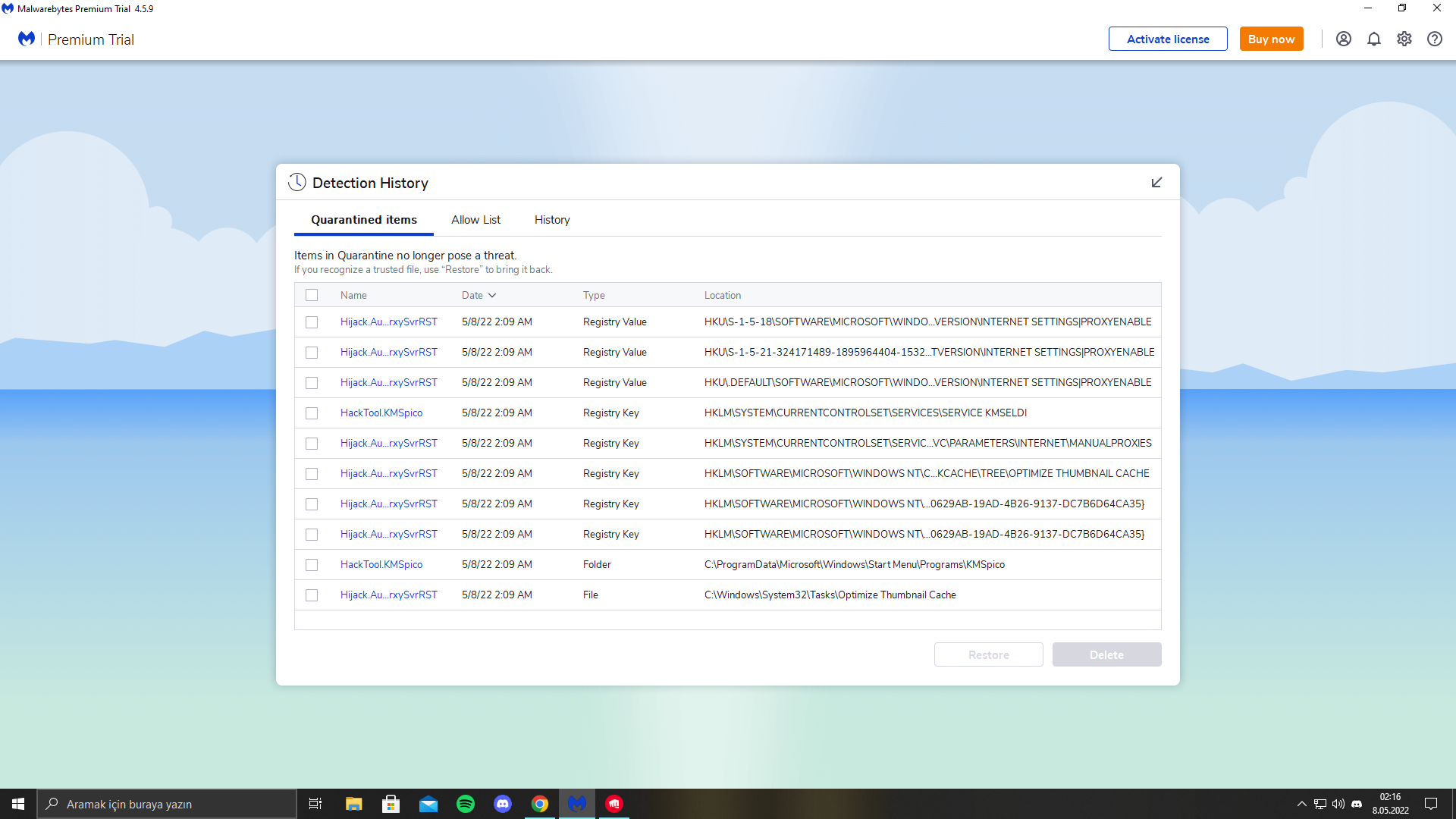Open the account profile icon
The height and width of the screenshot is (819, 1456).
point(1343,39)
